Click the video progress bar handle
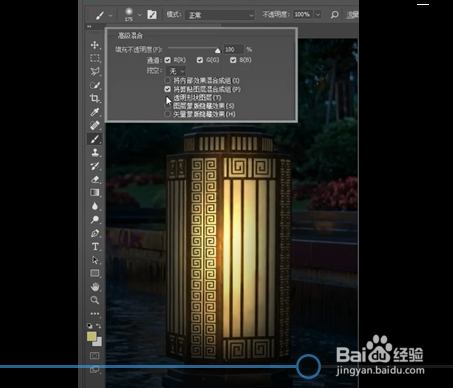This screenshot has width=453, height=388. (308, 366)
